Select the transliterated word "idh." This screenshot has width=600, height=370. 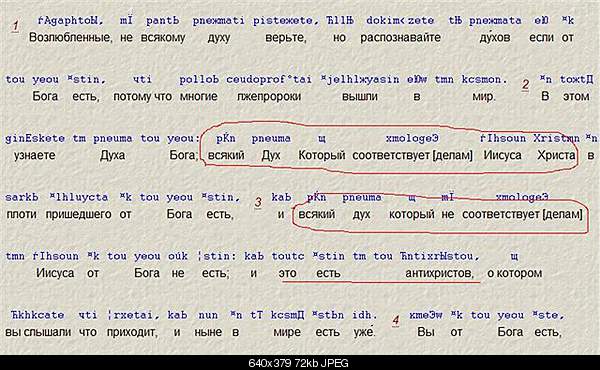coord(364,315)
